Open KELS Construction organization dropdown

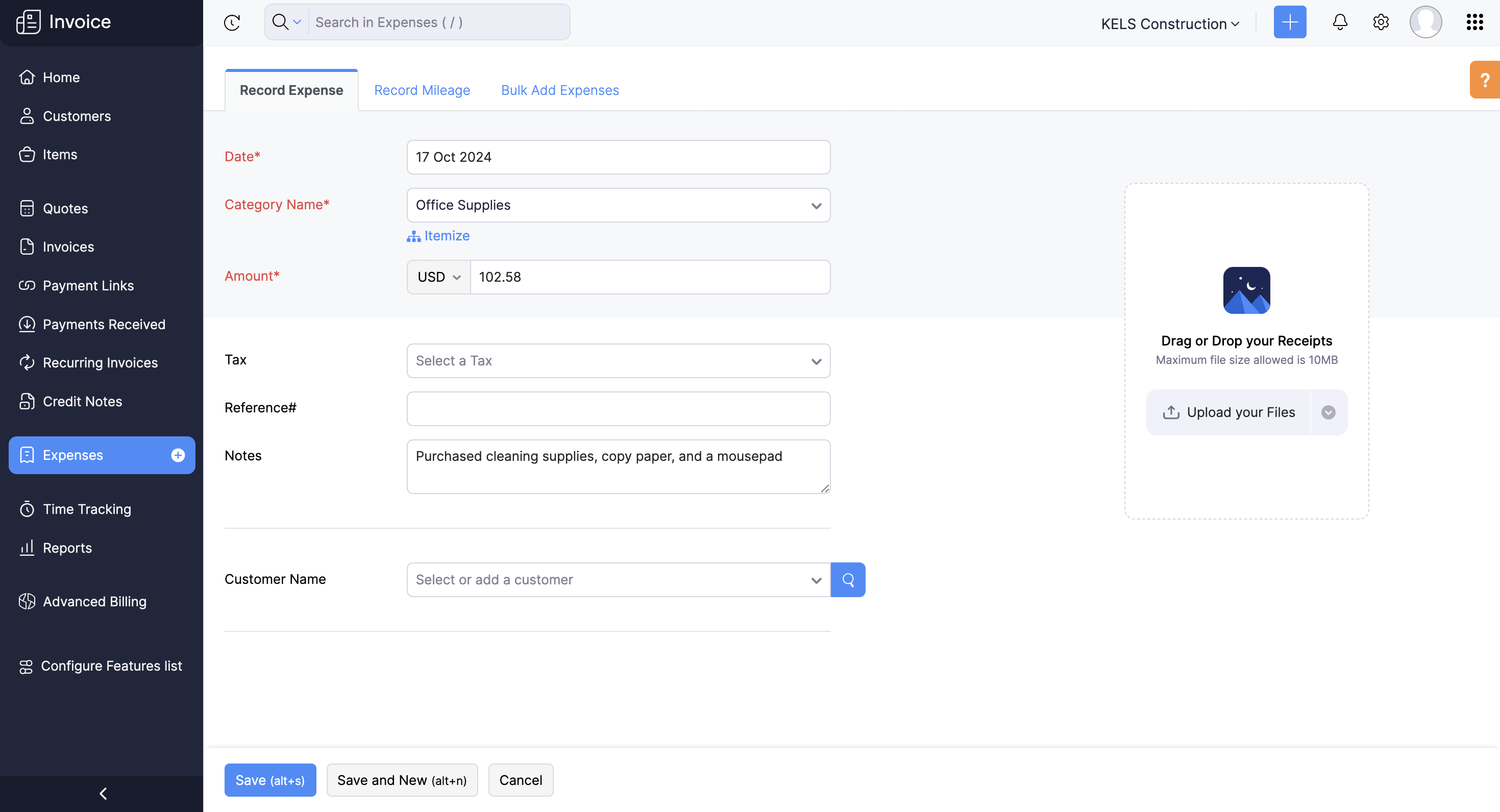pyautogui.click(x=1169, y=24)
